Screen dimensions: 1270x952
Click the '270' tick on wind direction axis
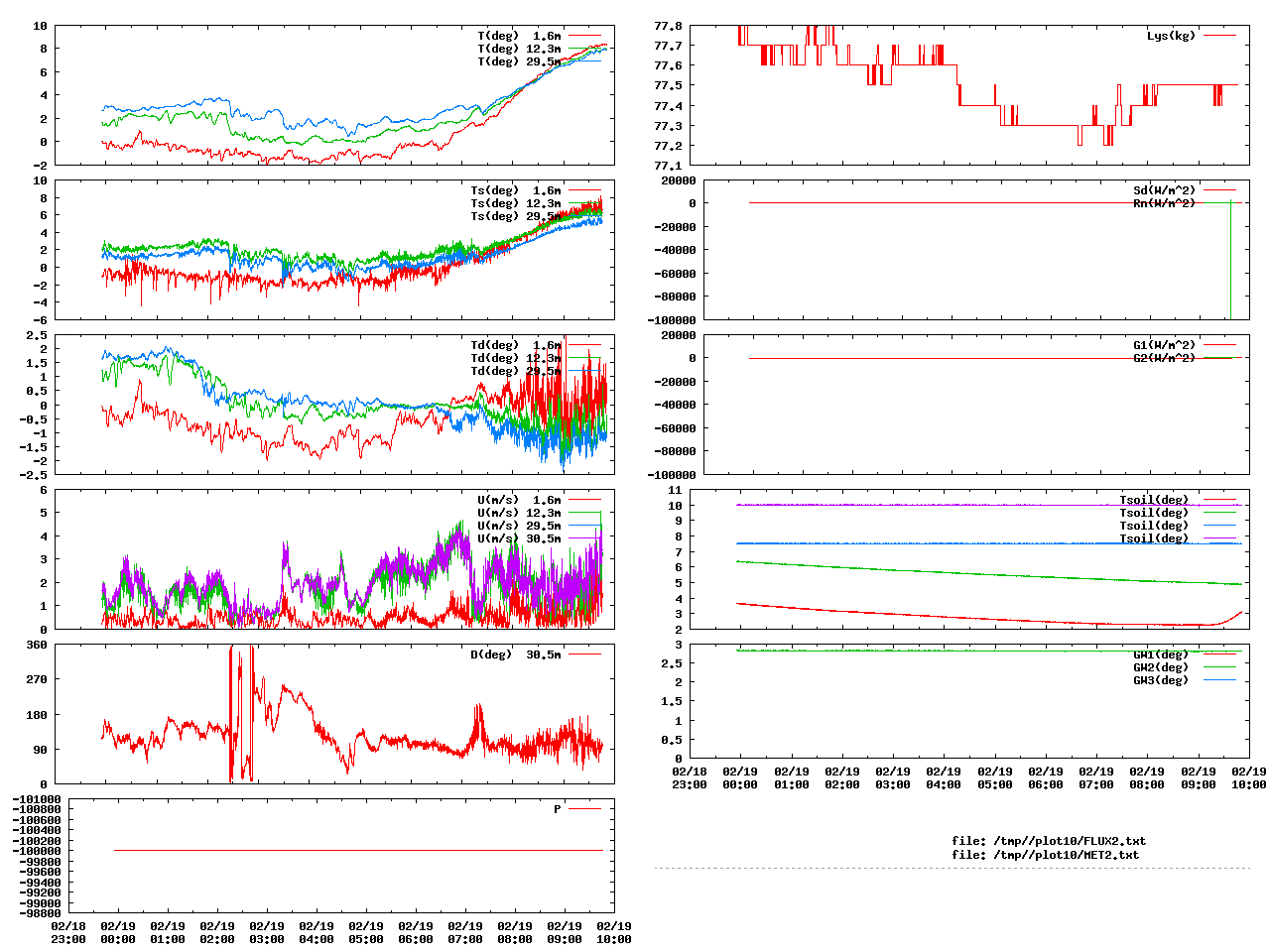click(37, 679)
